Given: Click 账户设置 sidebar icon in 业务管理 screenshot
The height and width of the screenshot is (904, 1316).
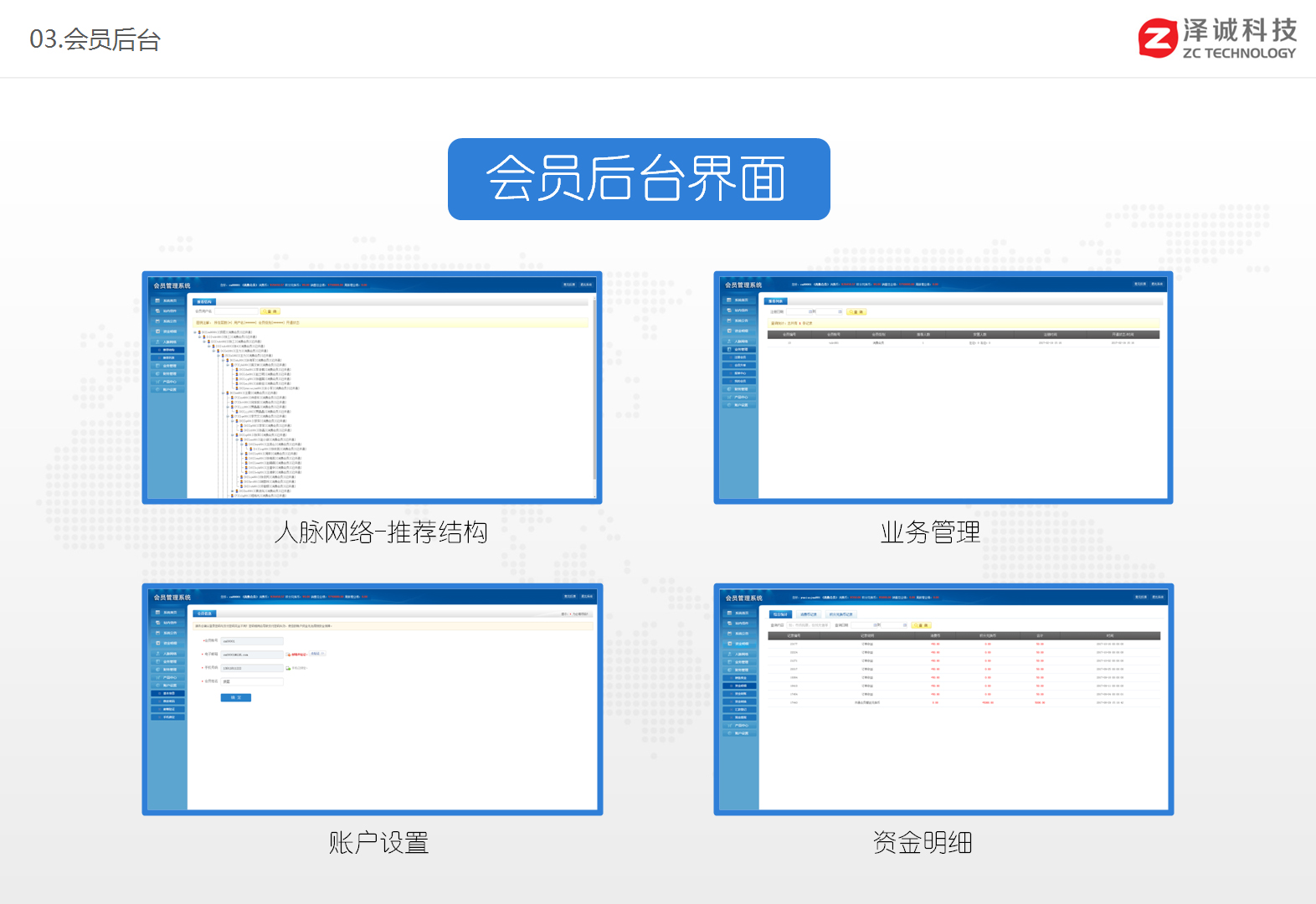Looking at the screenshot, I should [x=729, y=405].
